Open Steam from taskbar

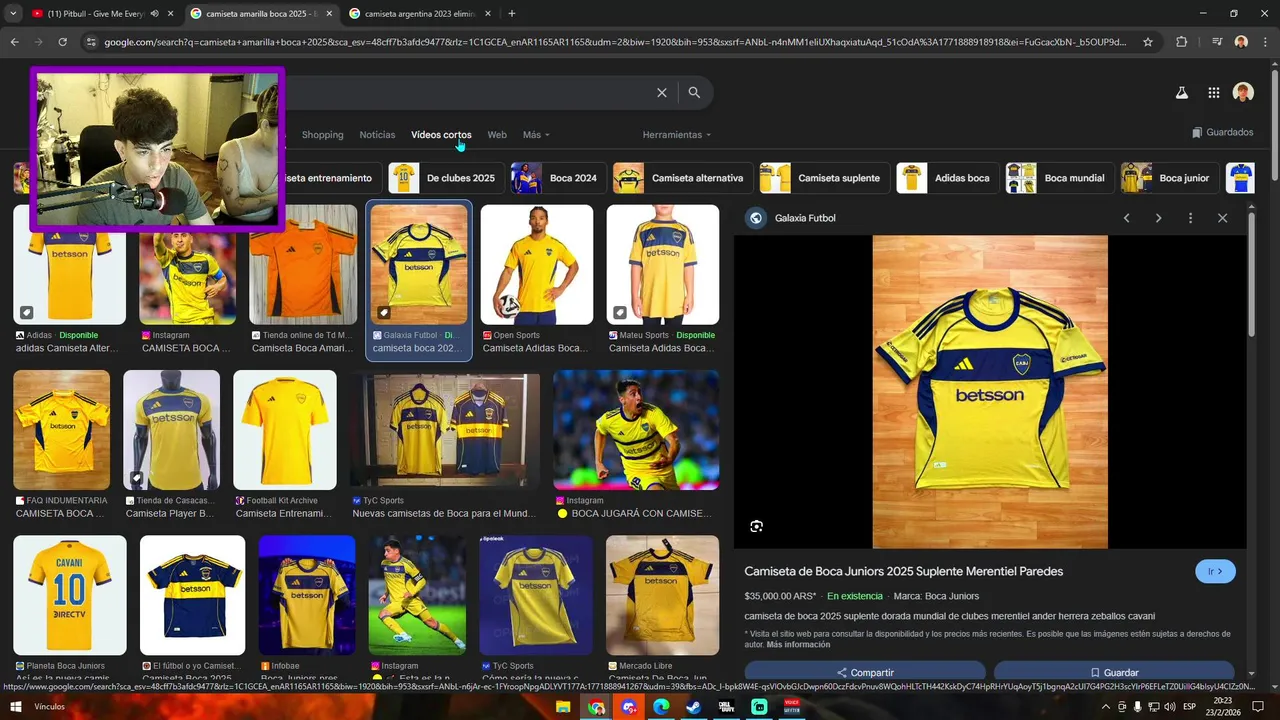(x=693, y=707)
